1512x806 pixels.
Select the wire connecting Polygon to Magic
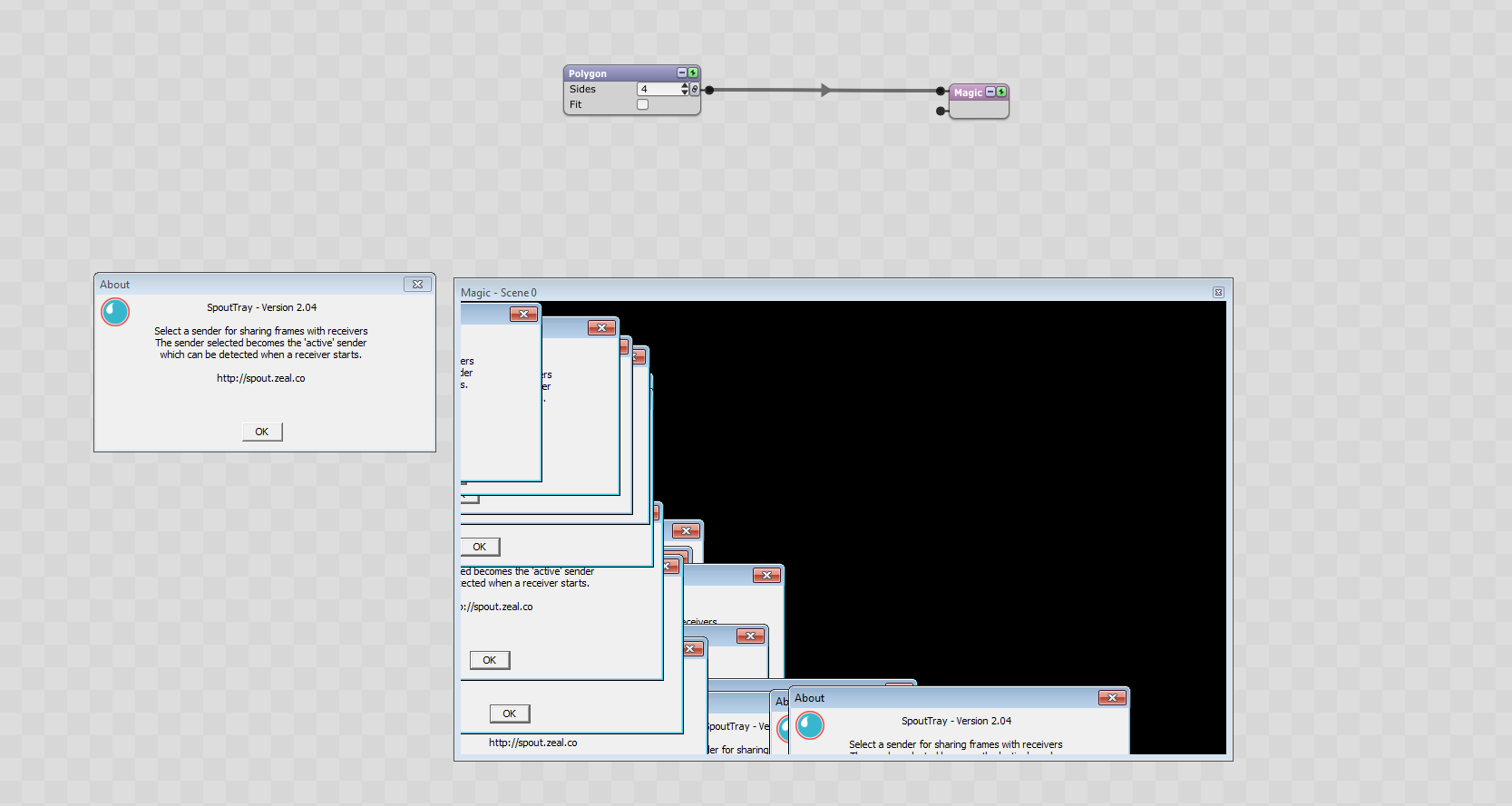coord(825,90)
